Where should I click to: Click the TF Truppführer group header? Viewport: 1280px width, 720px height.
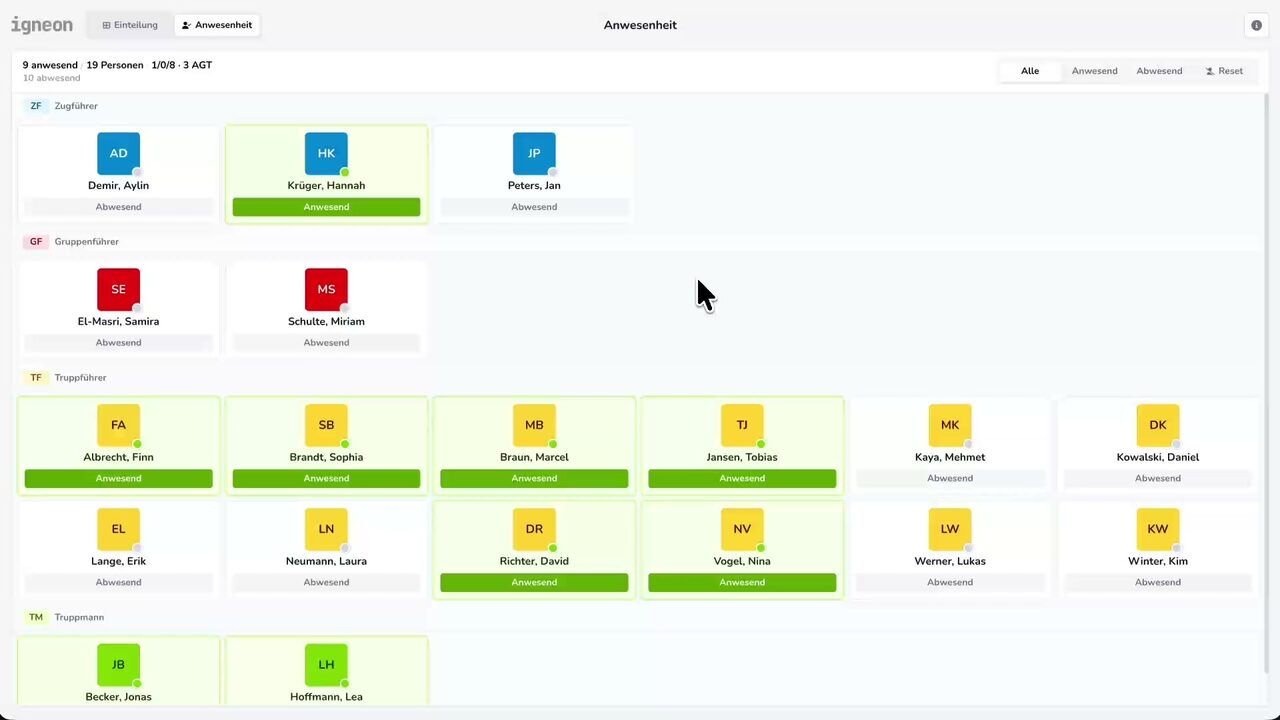[x=66, y=378]
